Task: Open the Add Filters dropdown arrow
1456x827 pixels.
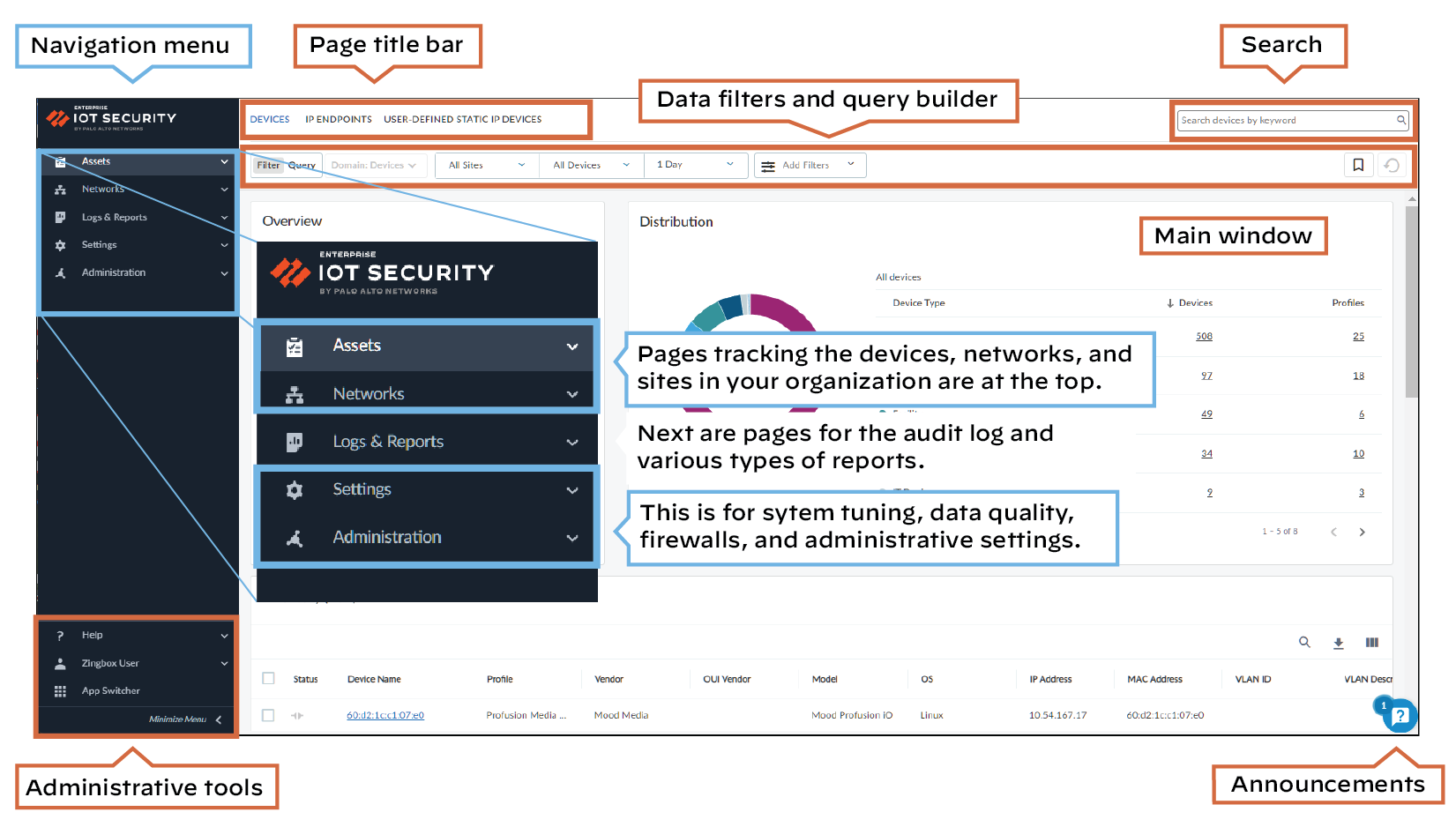Action: (x=851, y=164)
